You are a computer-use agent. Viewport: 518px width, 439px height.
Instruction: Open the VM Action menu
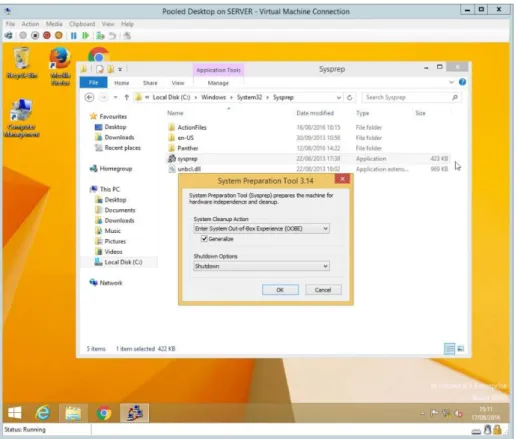click(30, 24)
